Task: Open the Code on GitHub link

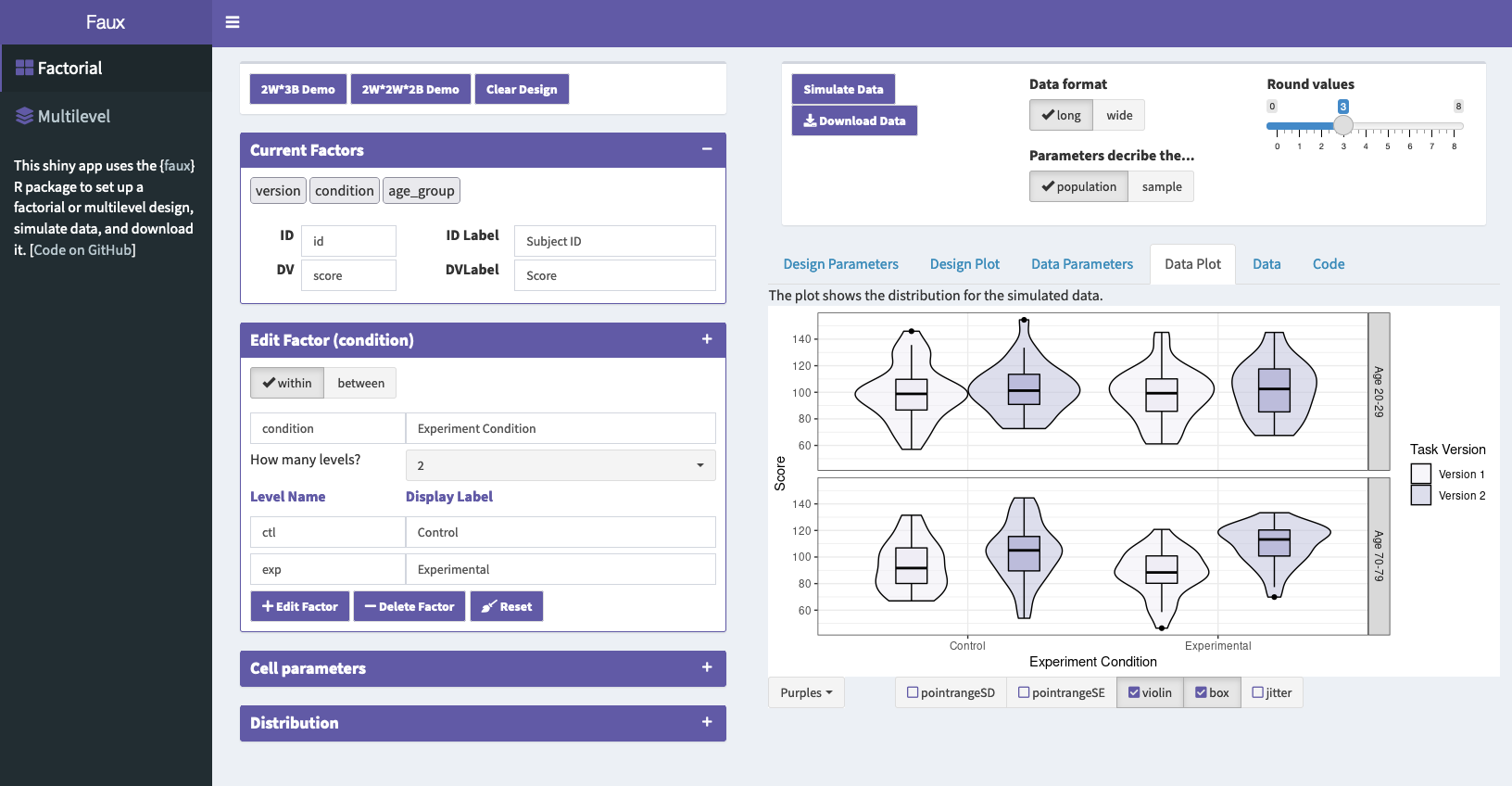Action: (83, 250)
